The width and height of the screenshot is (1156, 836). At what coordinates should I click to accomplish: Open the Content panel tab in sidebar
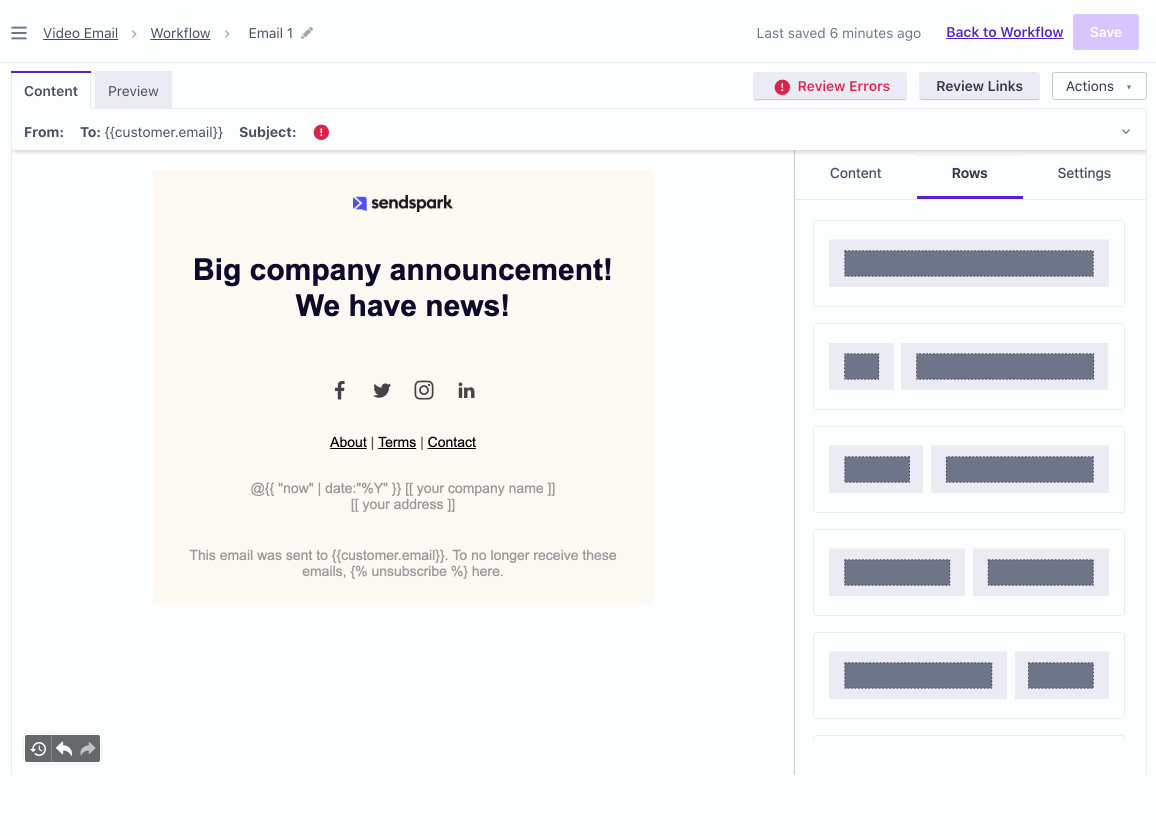[855, 173]
